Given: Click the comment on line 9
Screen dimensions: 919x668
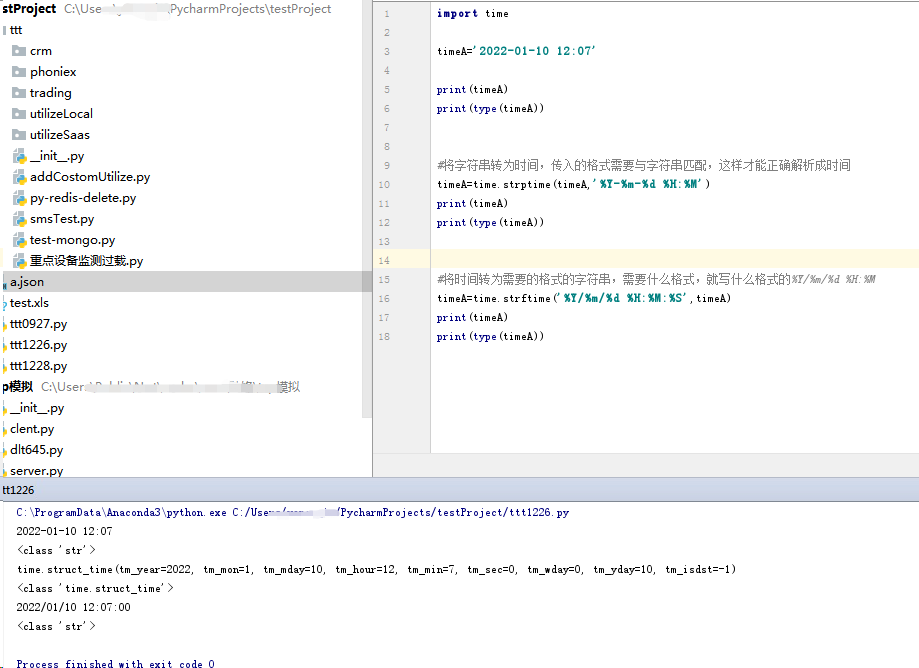Looking at the screenshot, I should pyautogui.click(x=644, y=166).
